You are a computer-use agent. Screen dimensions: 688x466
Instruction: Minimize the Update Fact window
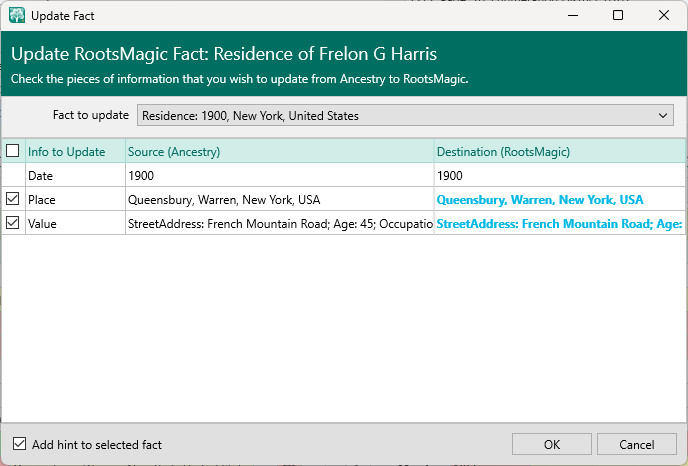[571, 16]
